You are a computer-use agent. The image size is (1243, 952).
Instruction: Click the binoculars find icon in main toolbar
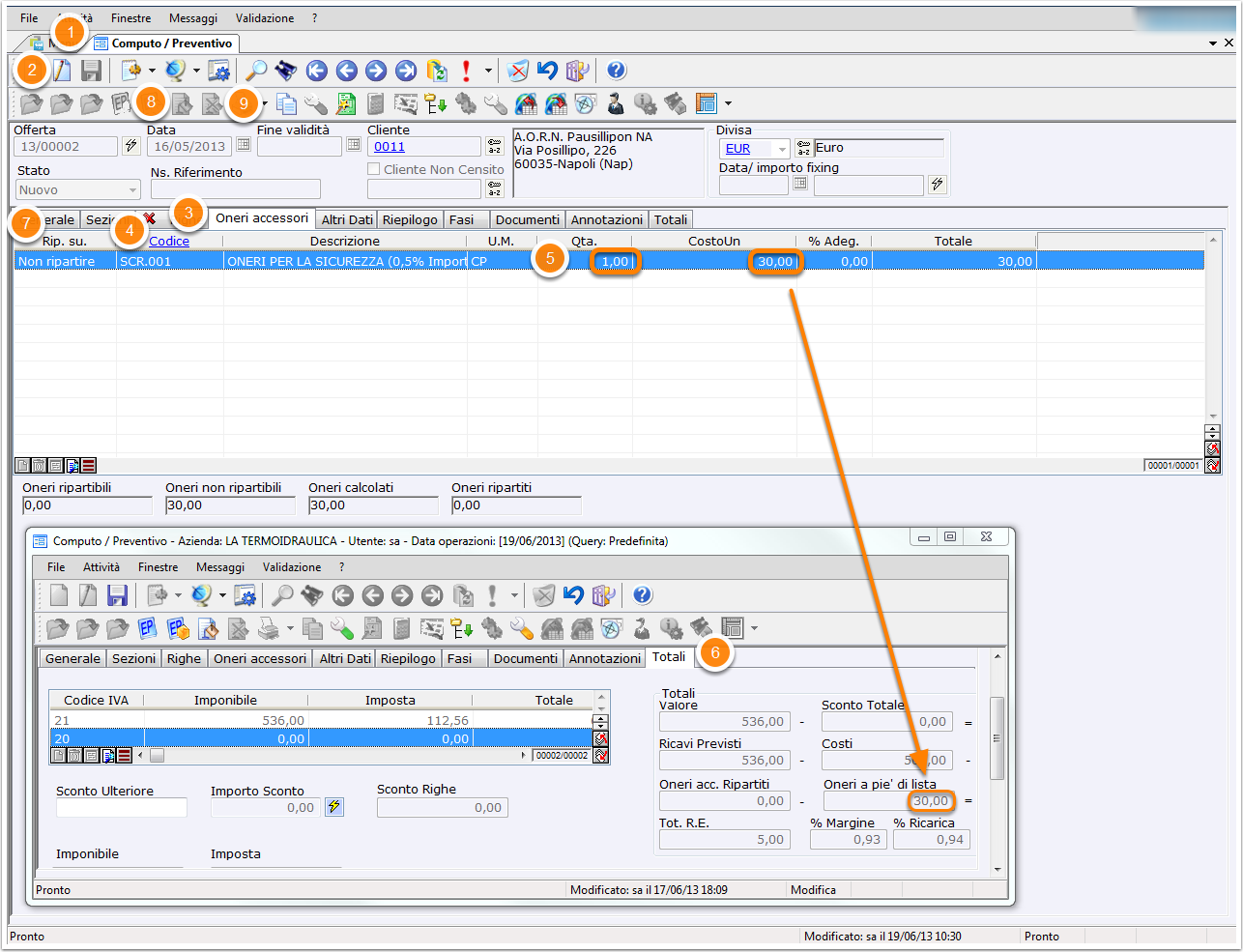[x=286, y=71]
